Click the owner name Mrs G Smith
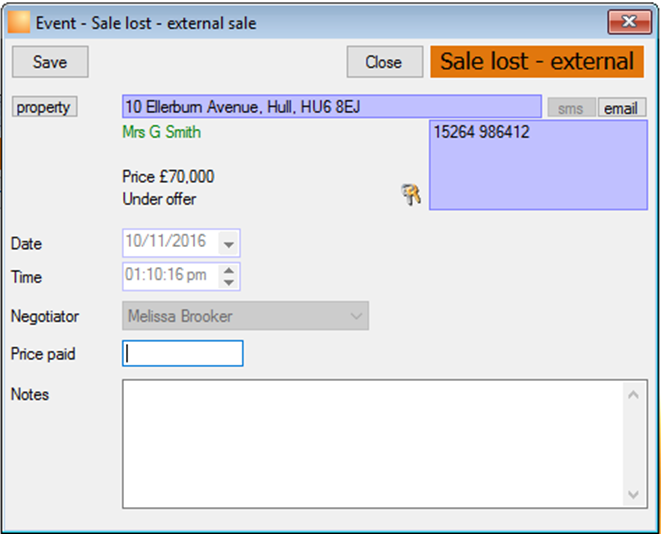Image resolution: width=661 pixels, height=536 pixels. coord(161,132)
